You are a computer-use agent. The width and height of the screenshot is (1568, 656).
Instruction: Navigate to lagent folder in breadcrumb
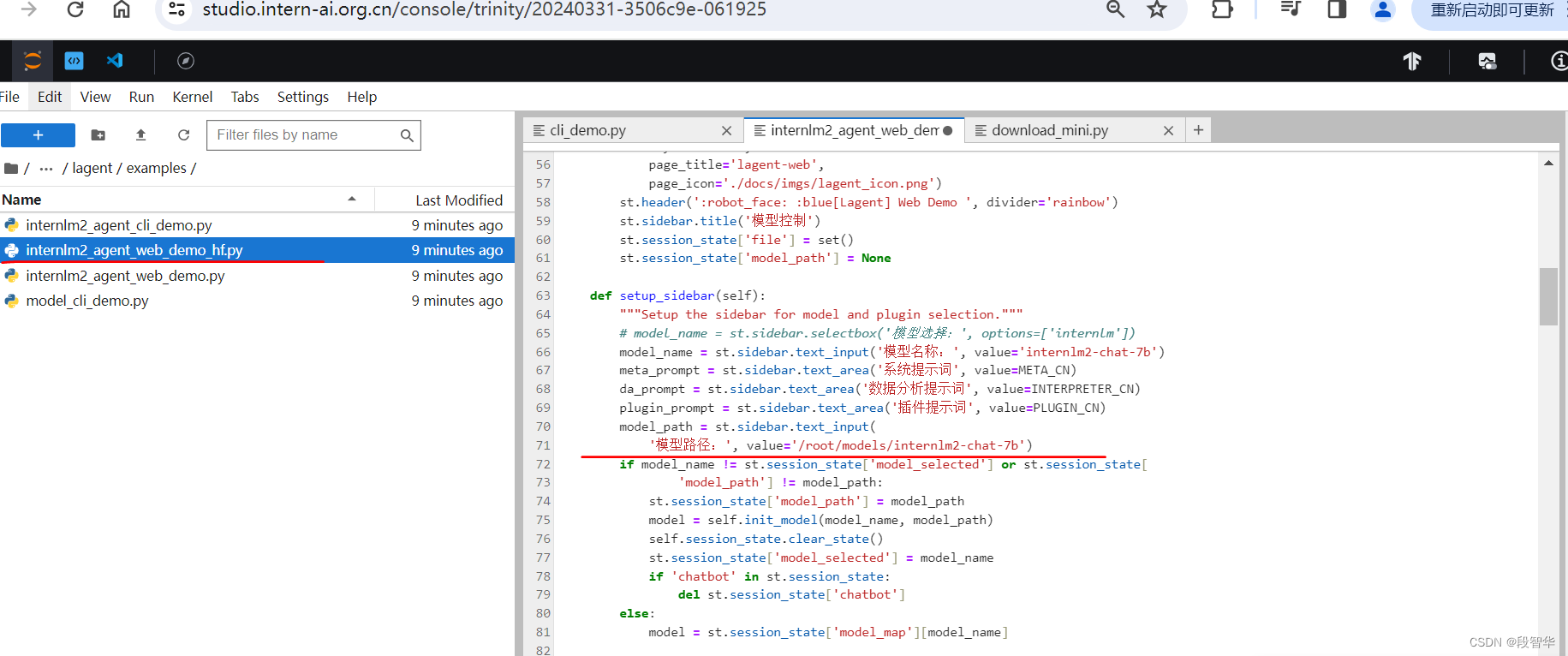point(92,168)
